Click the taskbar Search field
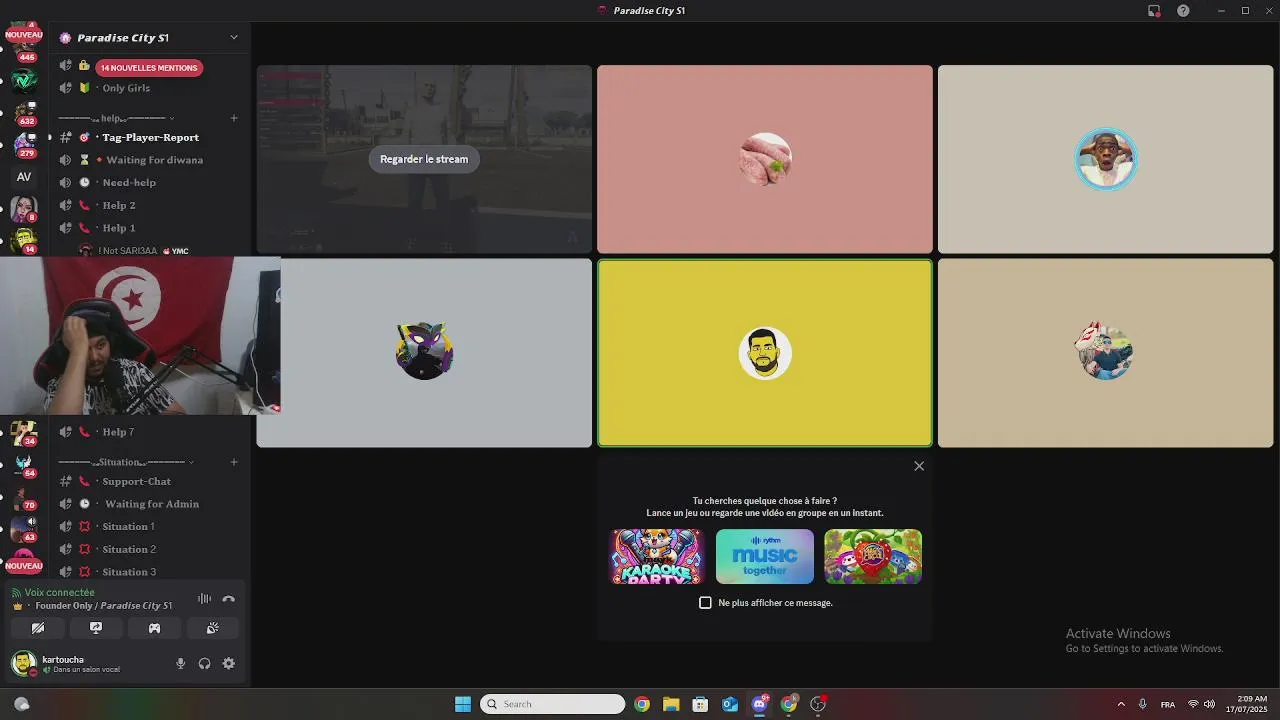 pyautogui.click(x=553, y=704)
